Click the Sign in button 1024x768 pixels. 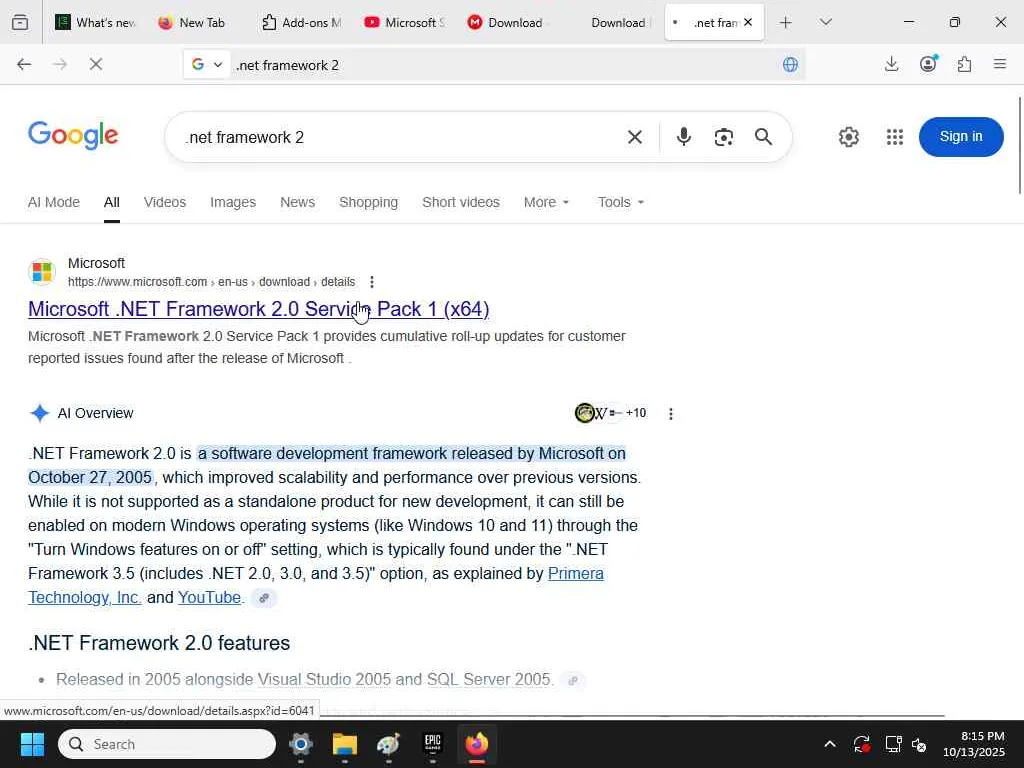click(961, 136)
